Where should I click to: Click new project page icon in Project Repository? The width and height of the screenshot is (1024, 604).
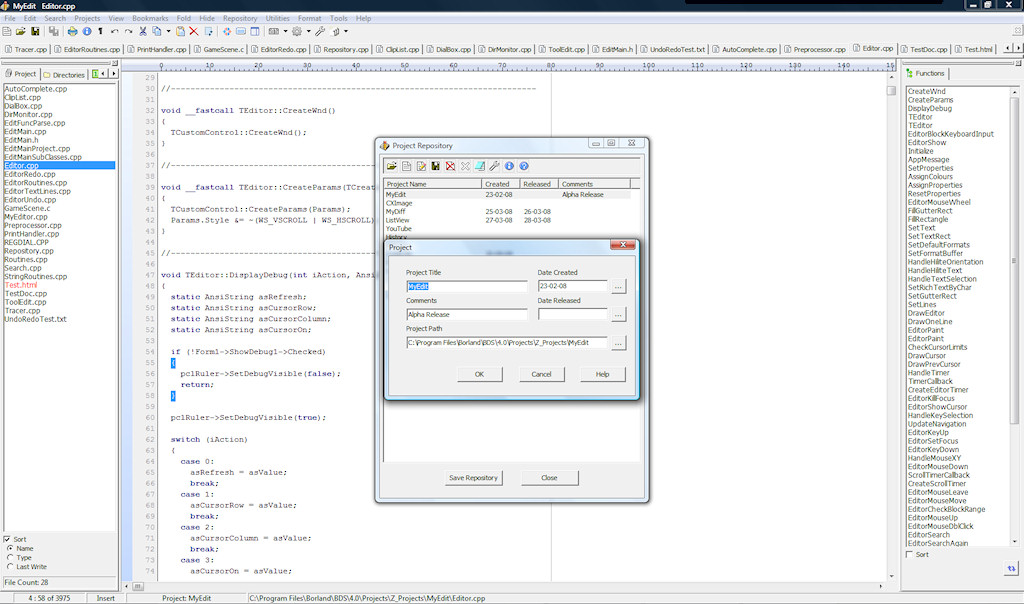pos(406,167)
